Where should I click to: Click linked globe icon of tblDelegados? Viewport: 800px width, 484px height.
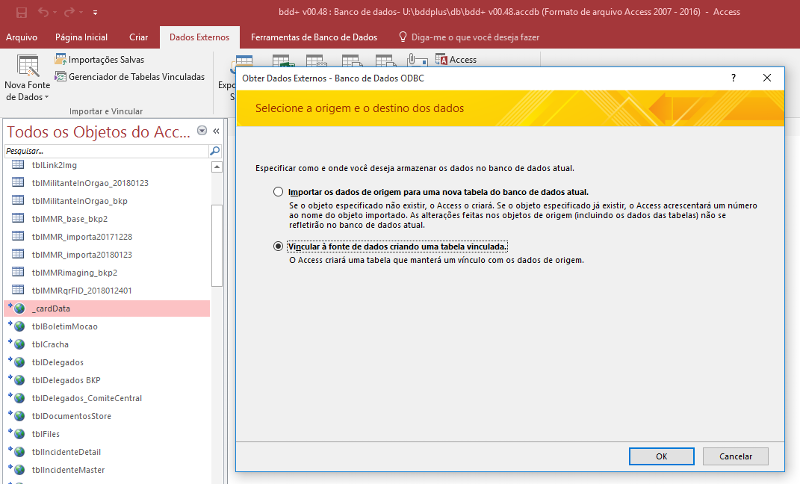(x=18, y=362)
